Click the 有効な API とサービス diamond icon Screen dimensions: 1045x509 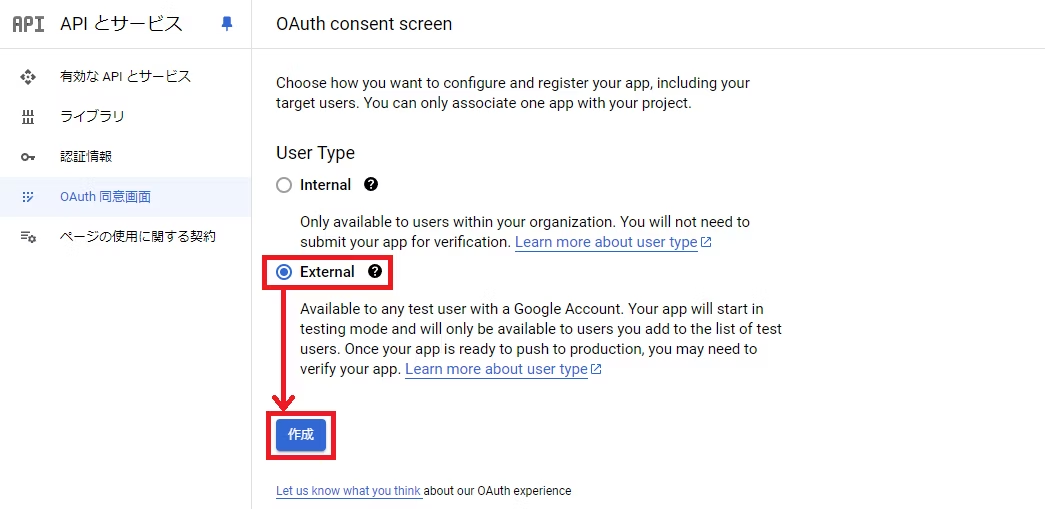(x=27, y=77)
